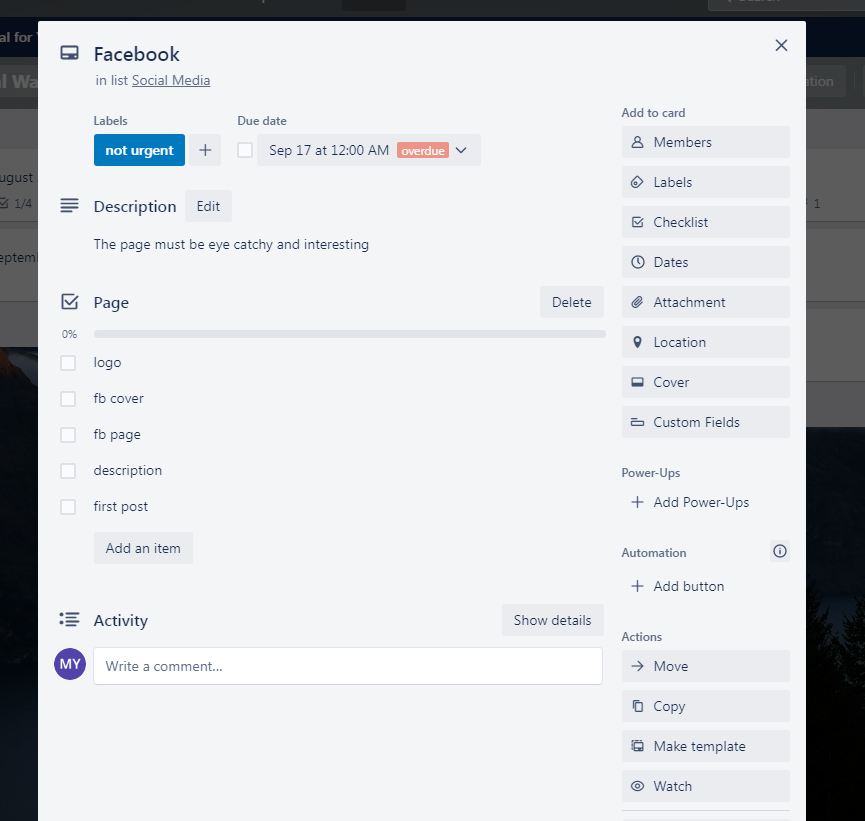Click the Write a comment field
This screenshot has height=821, width=865.
[x=348, y=666]
